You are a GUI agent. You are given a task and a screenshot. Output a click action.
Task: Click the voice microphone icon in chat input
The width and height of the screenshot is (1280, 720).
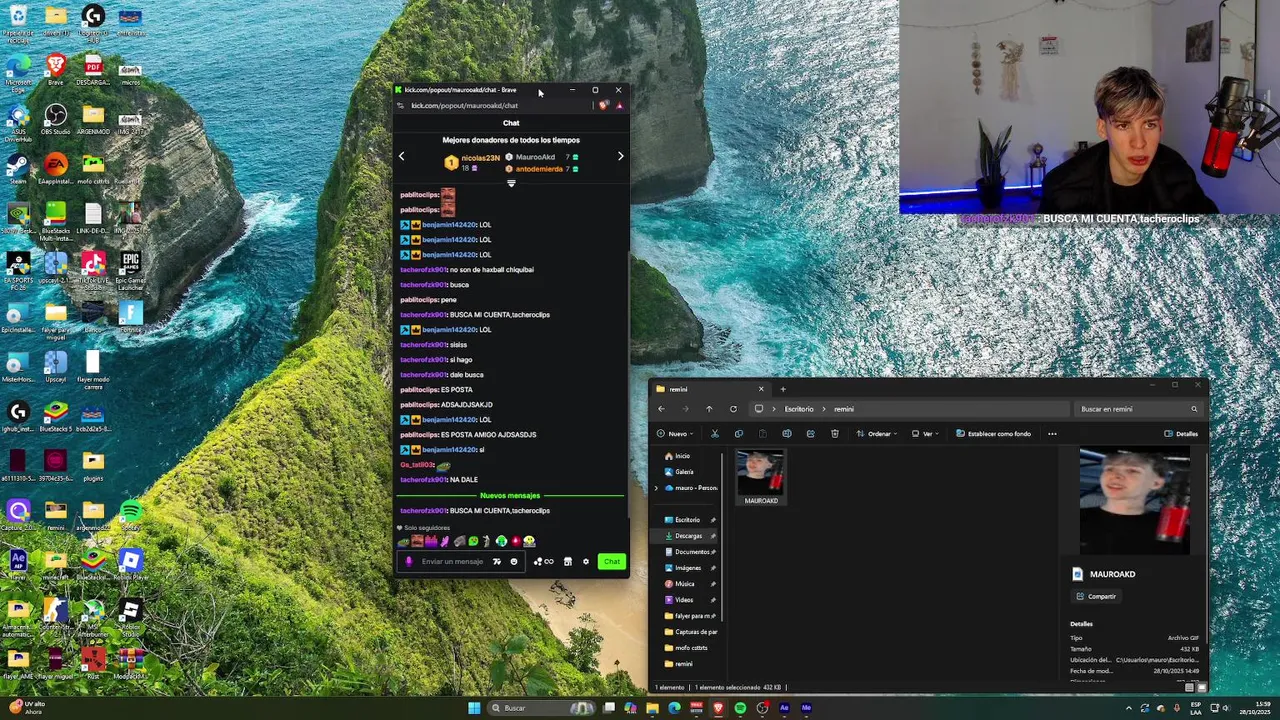click(x=409, y=561)
